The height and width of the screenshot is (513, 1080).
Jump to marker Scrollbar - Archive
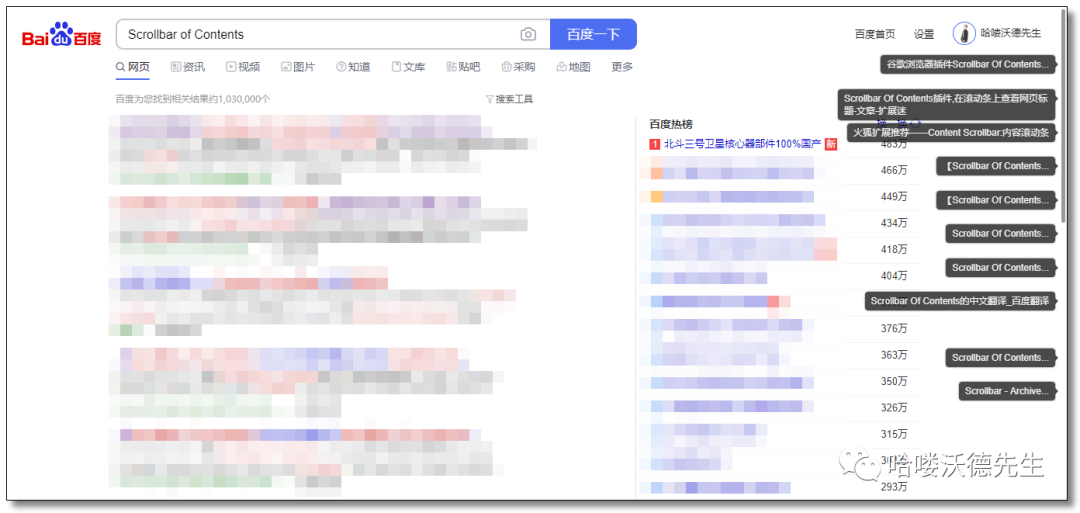point(1007,391)
